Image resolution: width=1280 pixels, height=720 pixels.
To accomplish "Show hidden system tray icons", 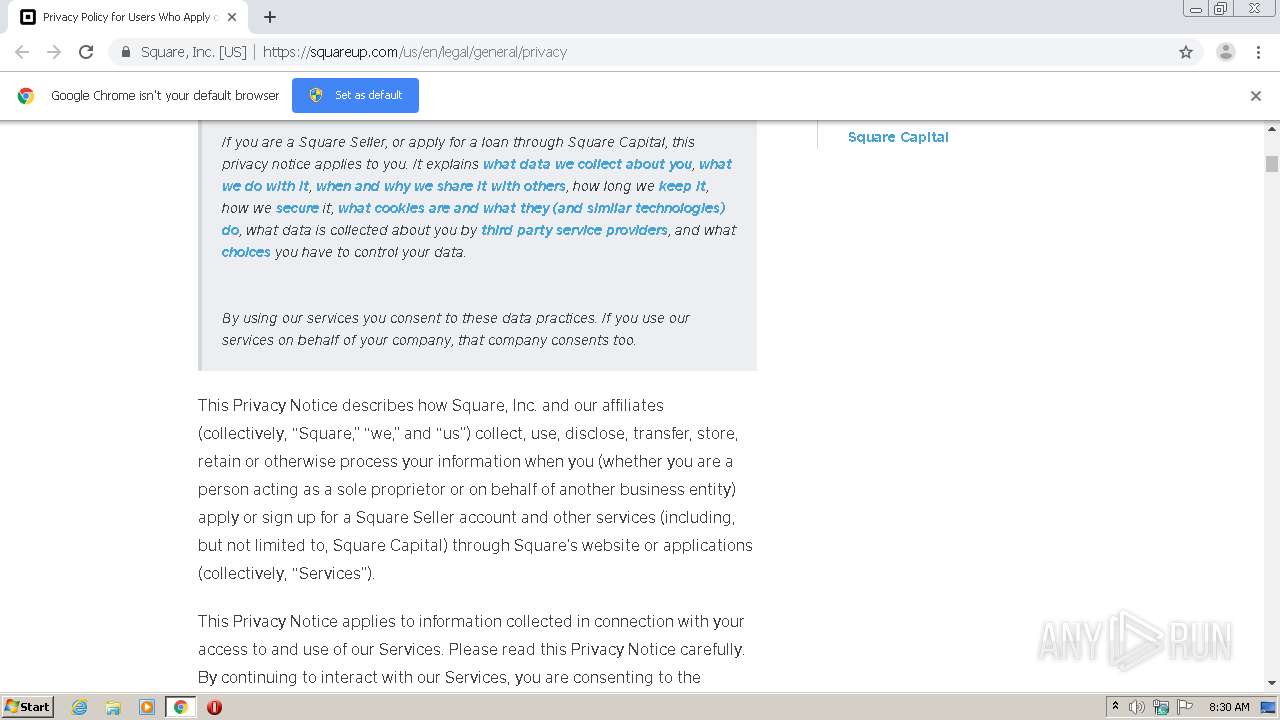I will 1116,707.
